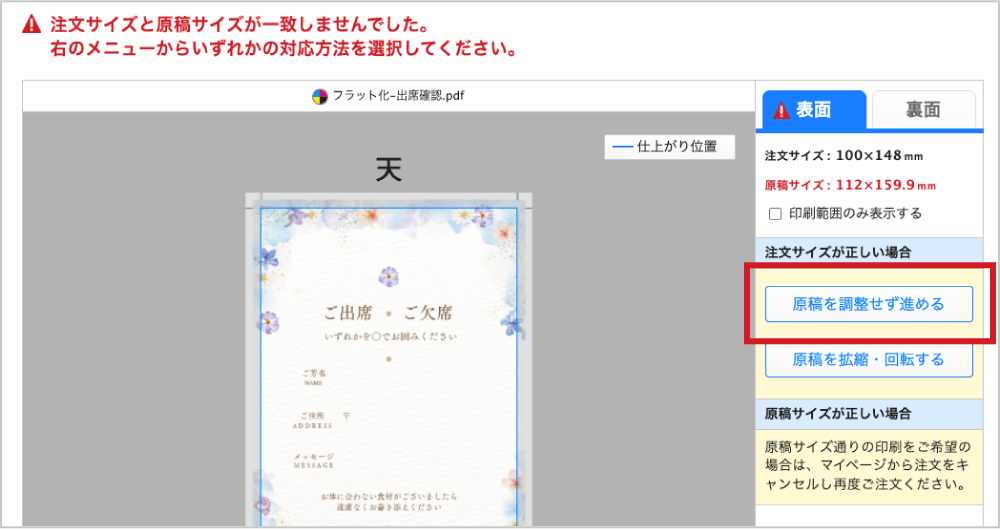
Task: Choose 原稿を調整せず進める button
Action: point(869,304)
